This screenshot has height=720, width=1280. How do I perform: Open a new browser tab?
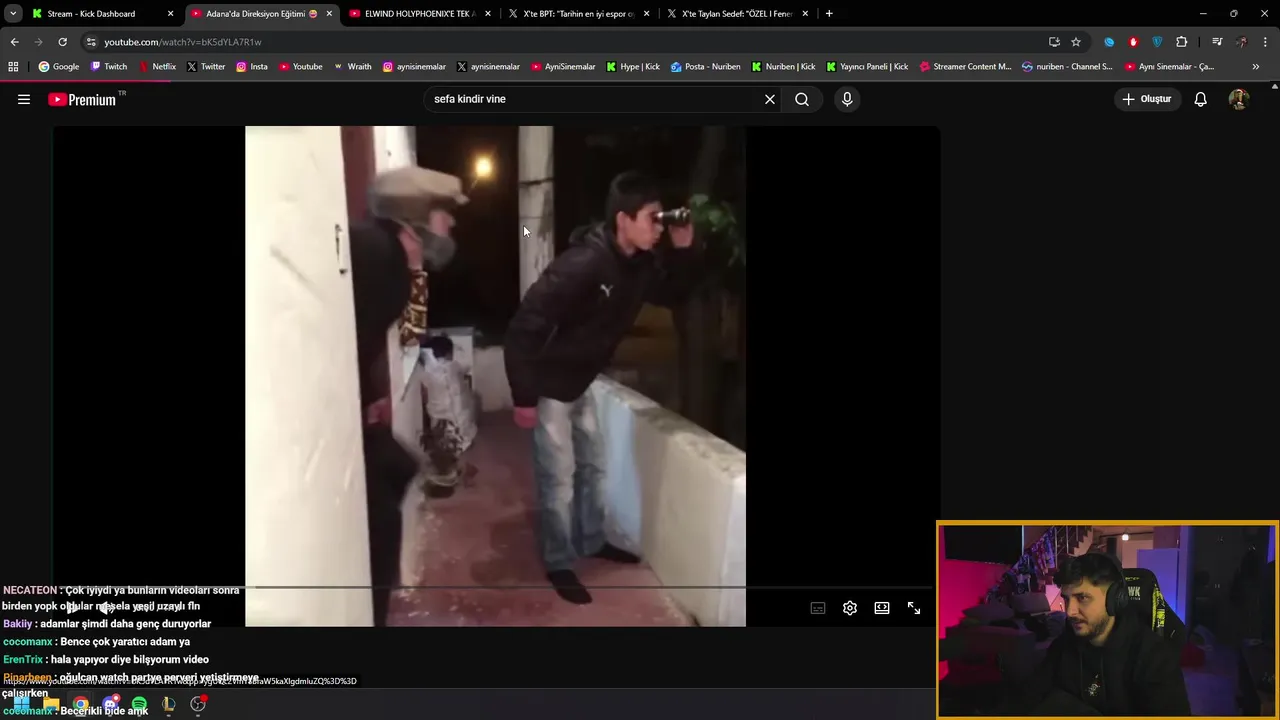coord(829,14)
